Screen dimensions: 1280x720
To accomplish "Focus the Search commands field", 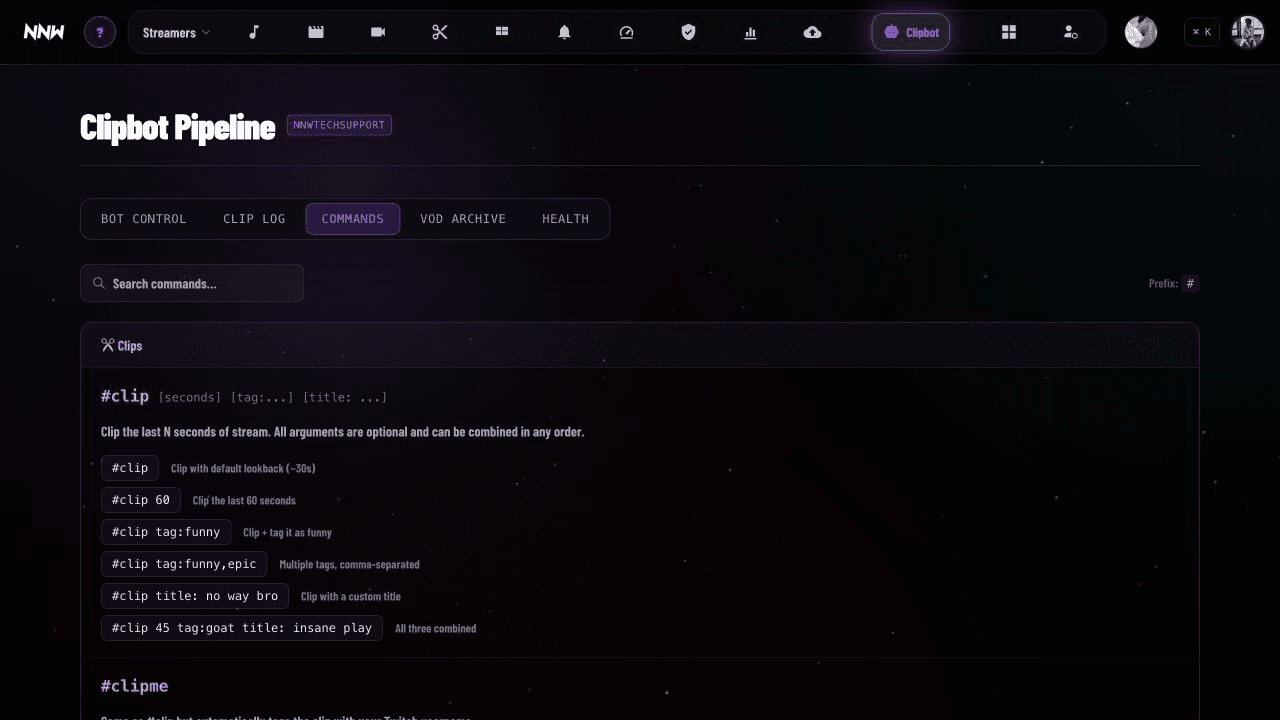I will [192, 283].
